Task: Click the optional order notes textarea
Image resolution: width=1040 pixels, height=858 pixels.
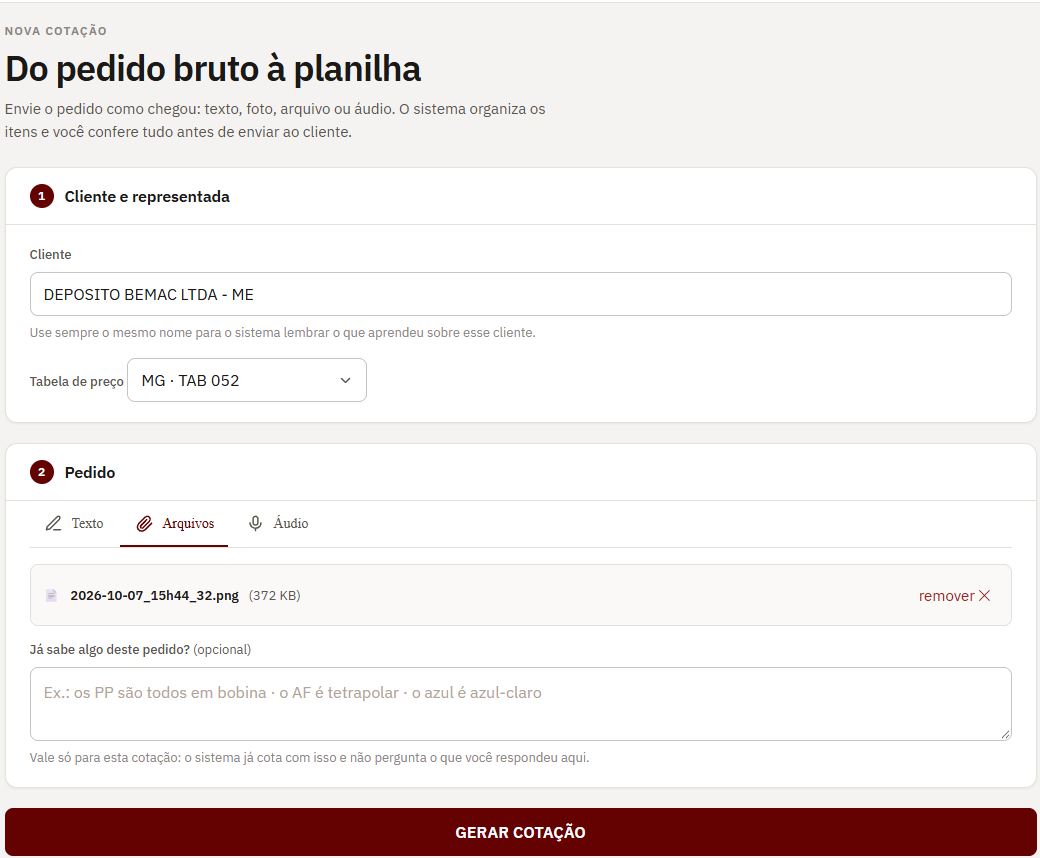Action: [521, 704]
